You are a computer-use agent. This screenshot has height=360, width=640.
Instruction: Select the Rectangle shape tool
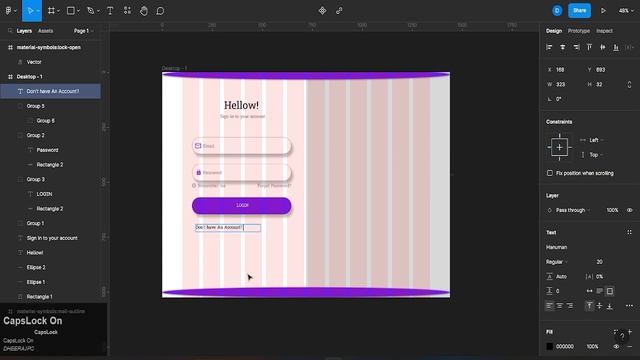pos(71,11)
